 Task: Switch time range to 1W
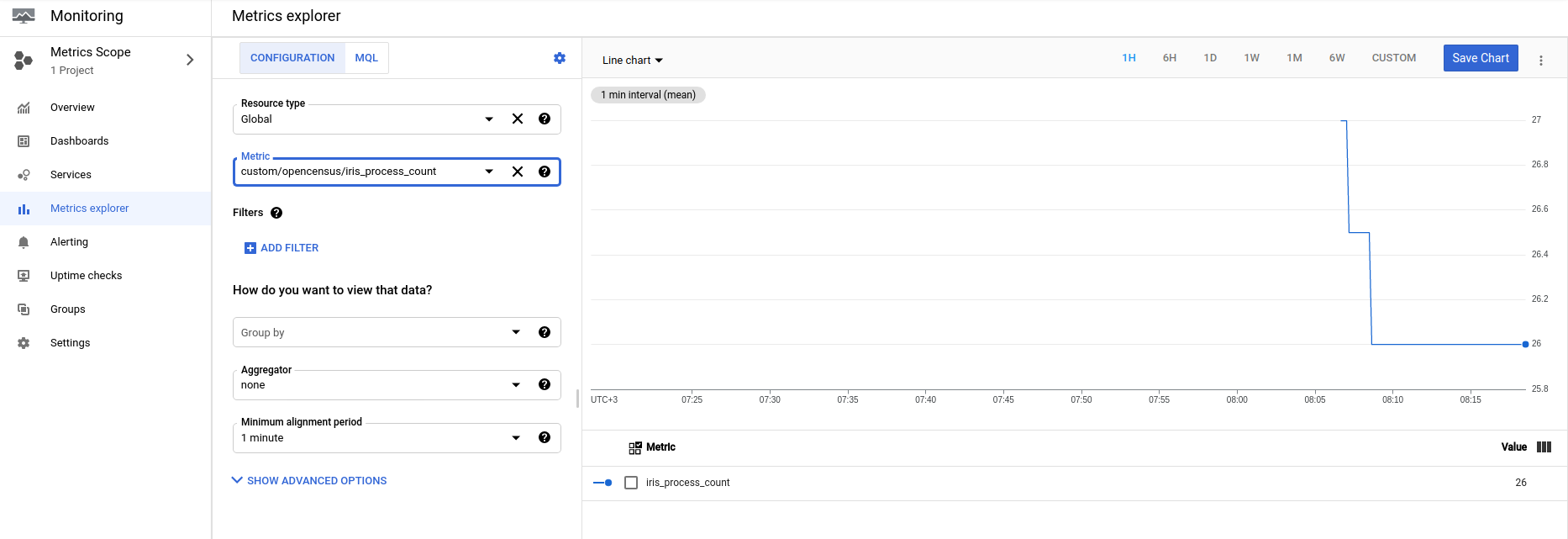click(1251, 58)
